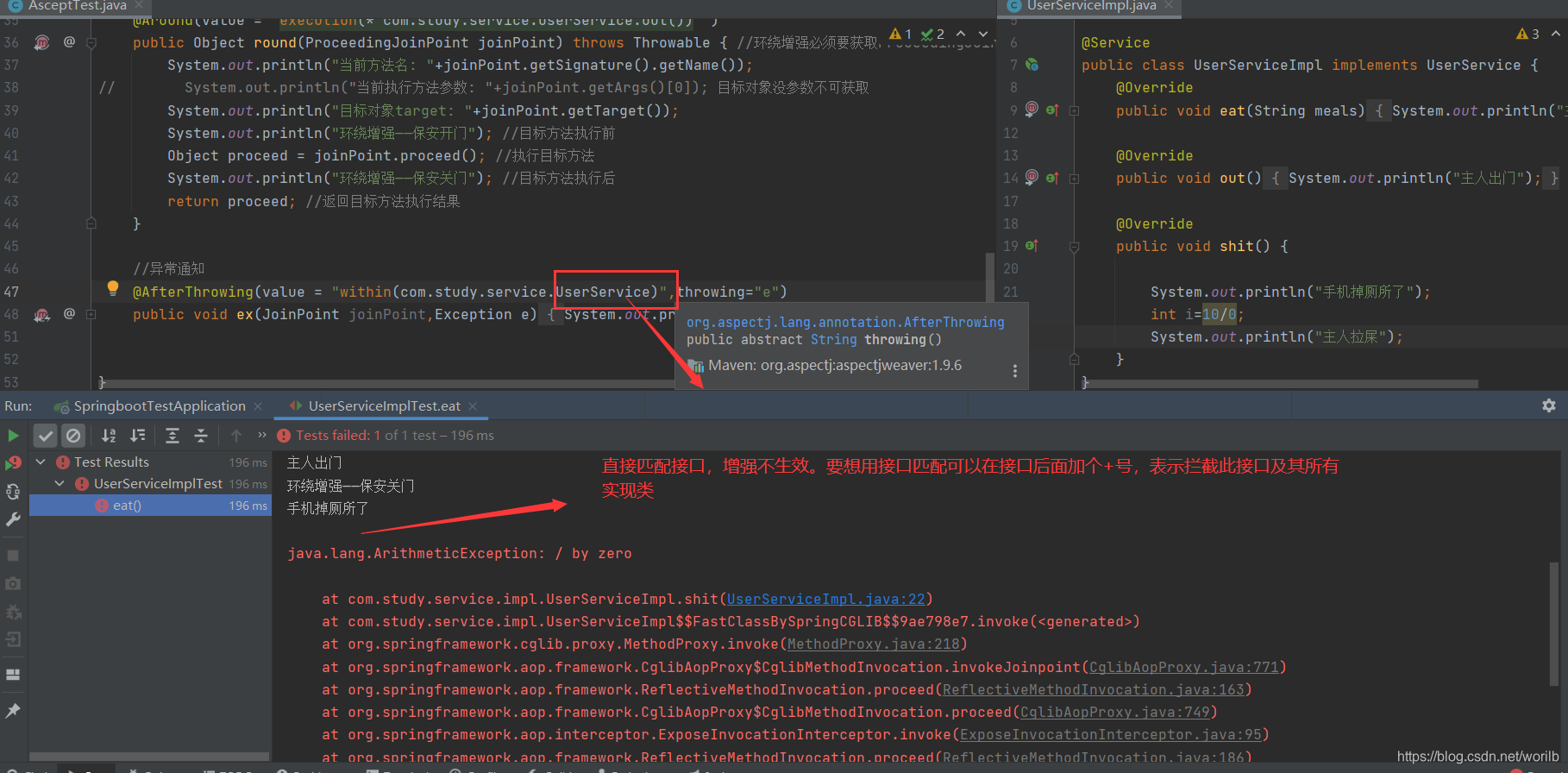Pin the Run tab with pin icon

[x=13, y=710]
